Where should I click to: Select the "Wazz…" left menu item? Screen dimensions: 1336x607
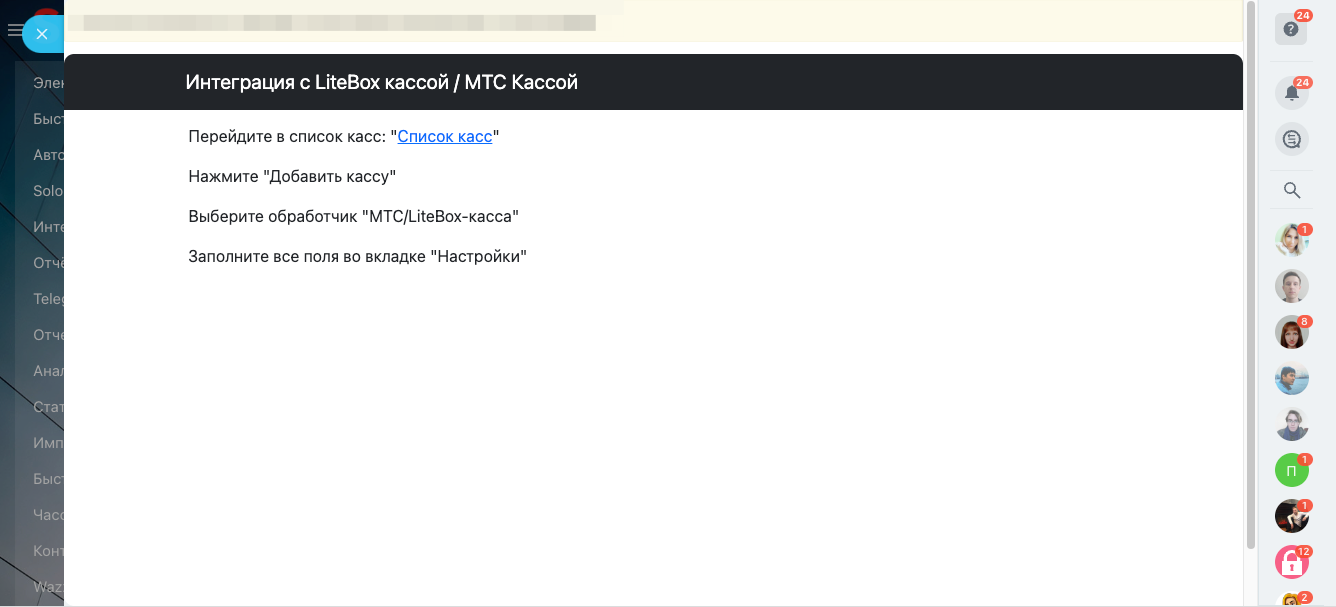click(48, 587)
